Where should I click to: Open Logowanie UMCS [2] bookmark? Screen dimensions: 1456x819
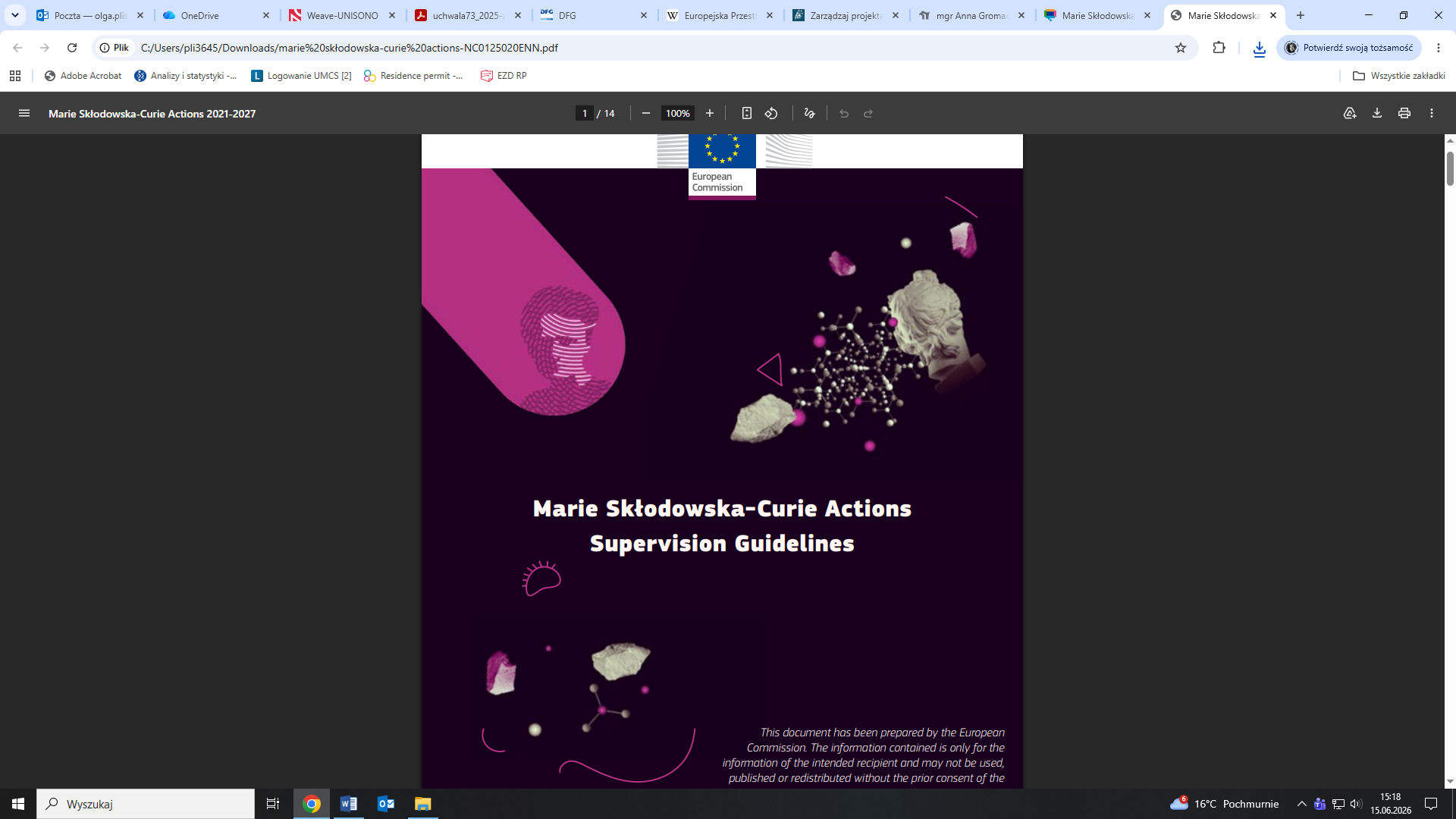click(x=301, y=76)
